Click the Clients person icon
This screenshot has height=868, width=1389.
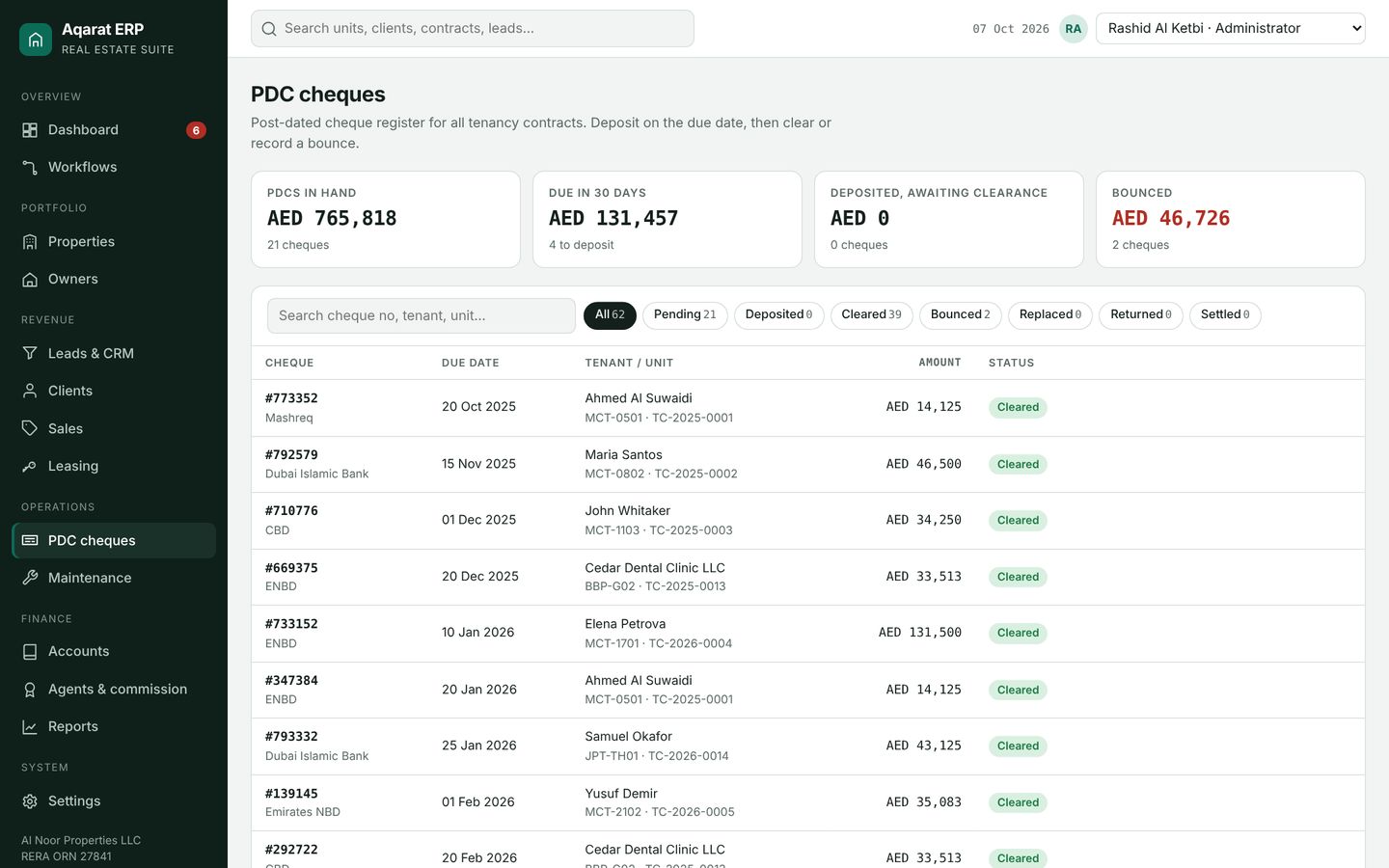[x=30, y=392]
